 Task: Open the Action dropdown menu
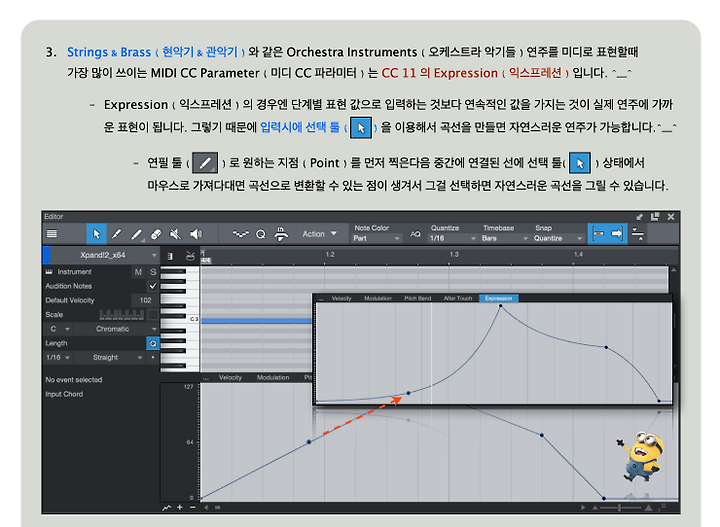click(320, 234)
